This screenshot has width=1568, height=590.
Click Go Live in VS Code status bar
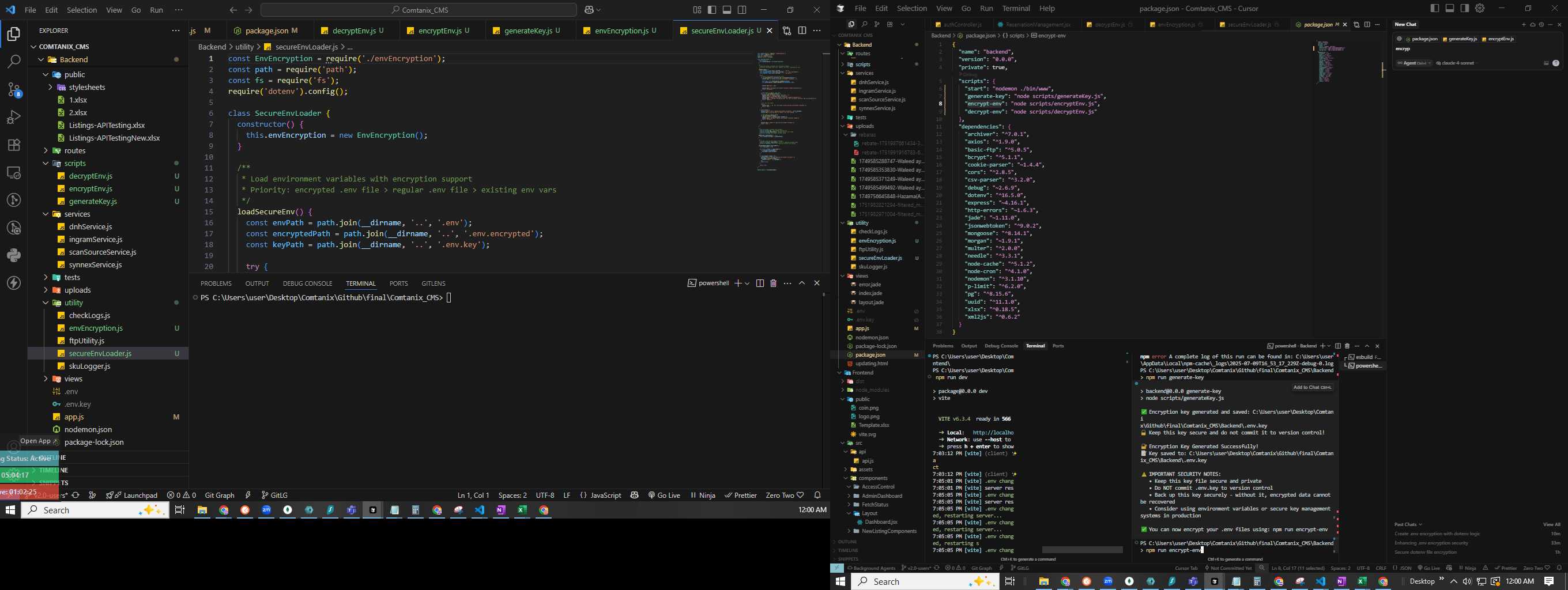click(664, 495)
